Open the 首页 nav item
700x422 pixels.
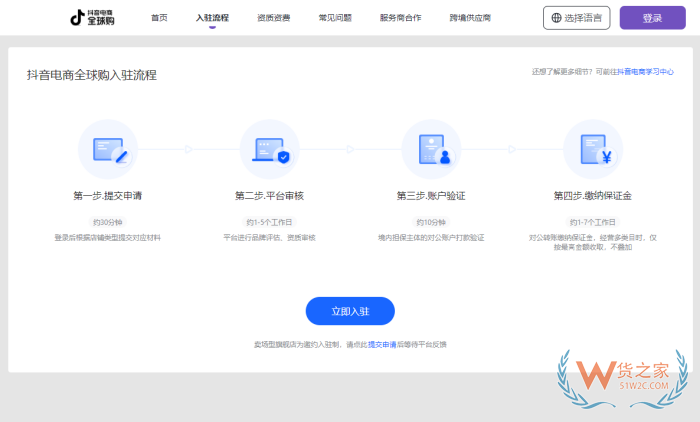pyautogui.click(x=159, y=18)
